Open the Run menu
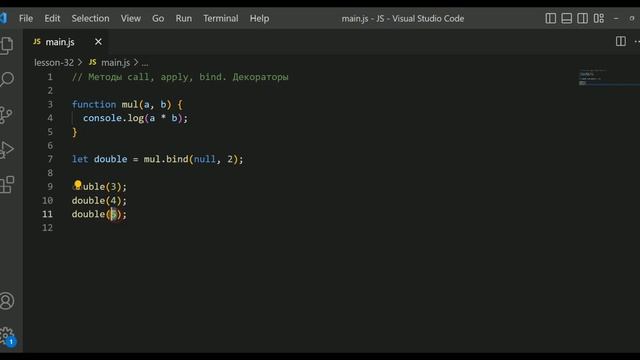Image resolution: width=640 pixels, height=360 pixels. 184,18
